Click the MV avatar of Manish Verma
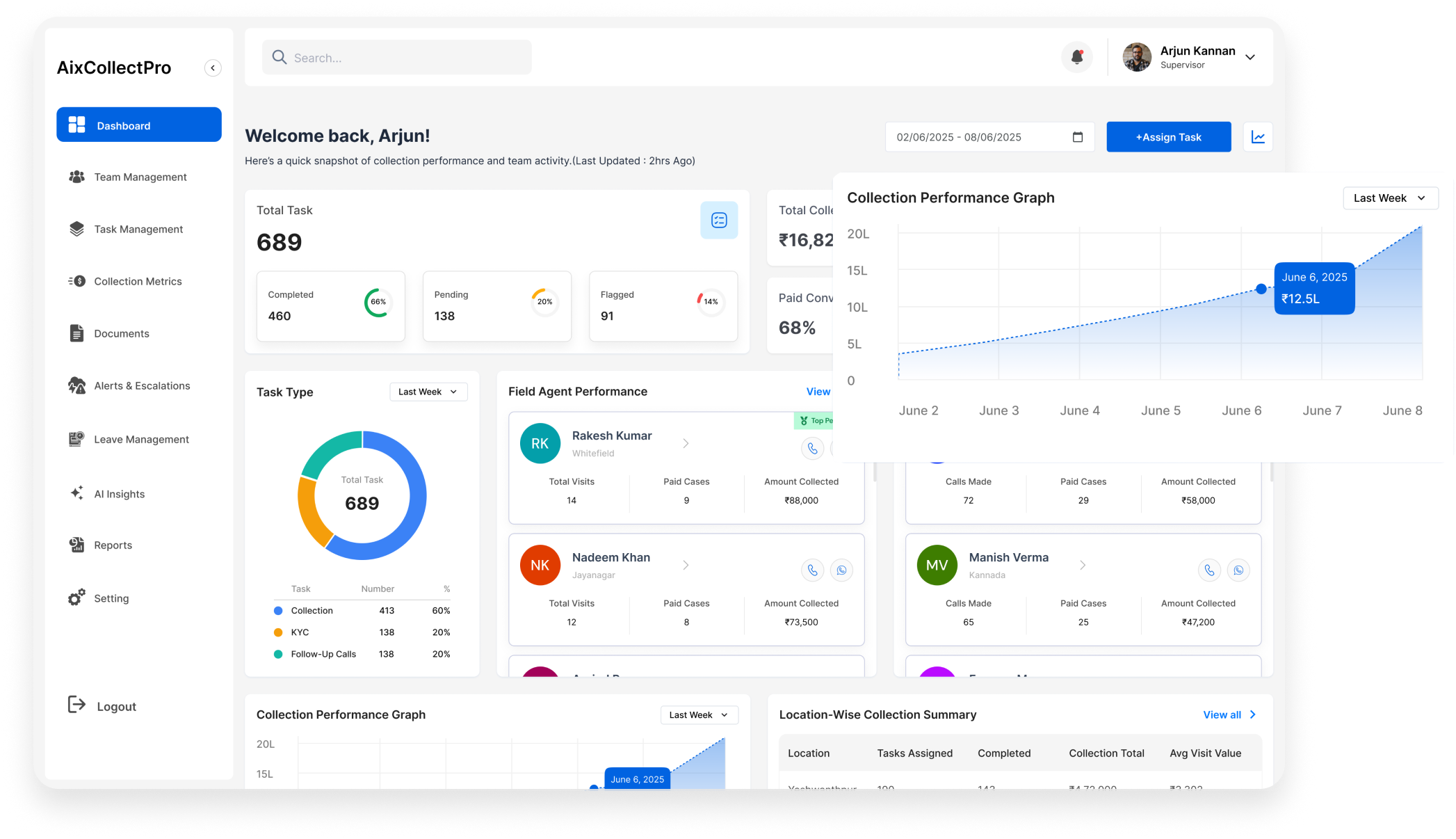The height and width of the screenshot is (839, 1456). tap(937, 565)
